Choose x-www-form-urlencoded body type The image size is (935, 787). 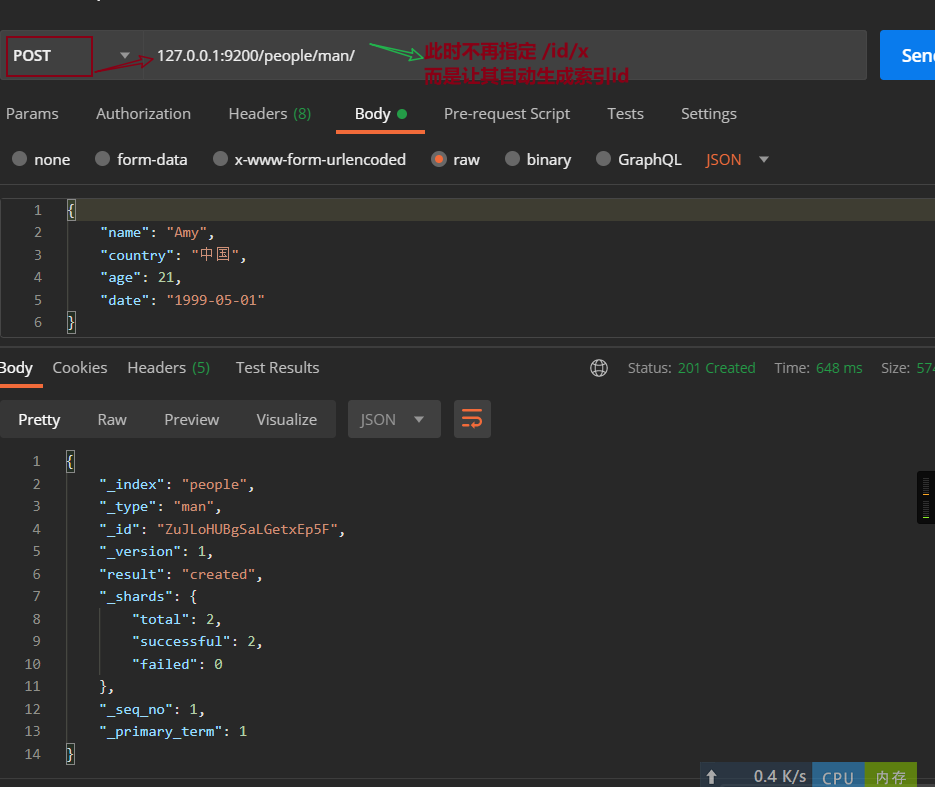pyautogui.click(x=309, y=160)
